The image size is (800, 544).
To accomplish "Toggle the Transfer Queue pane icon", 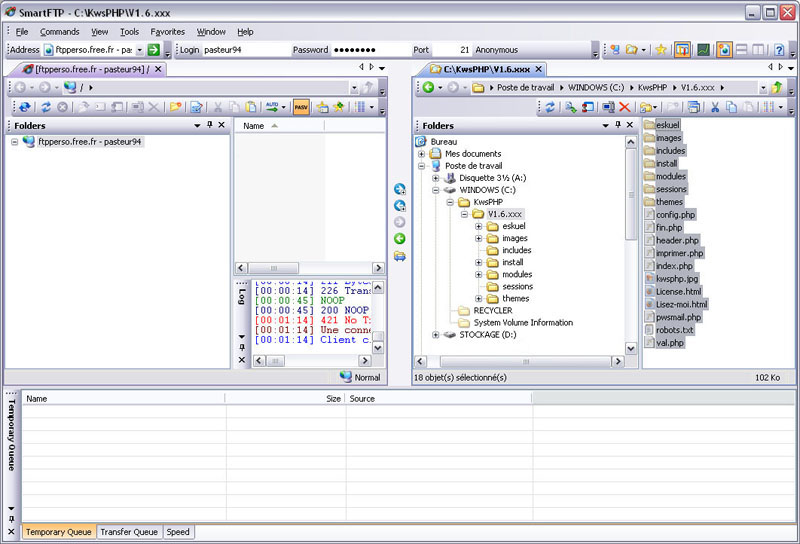I will click(x=682, y=50).
